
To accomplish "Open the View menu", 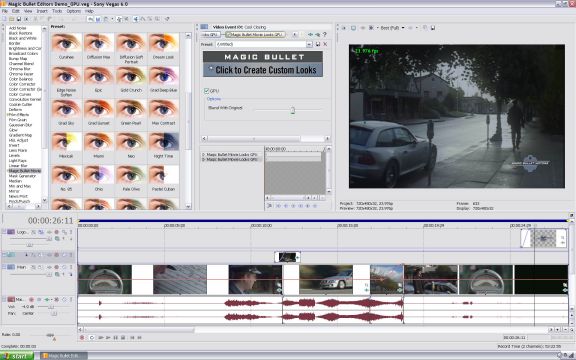I will [28, 11].
